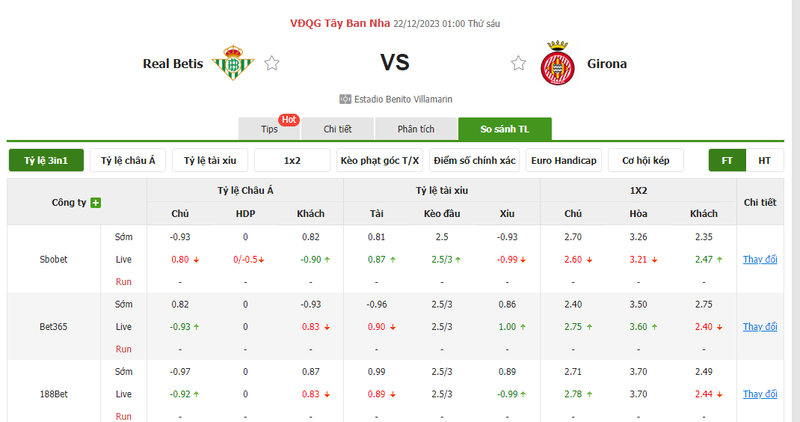The width and height of the screenshot is (800, 422).
Task: Click Thay đổi link for Sbobet
Action: [x=760, y=259]
